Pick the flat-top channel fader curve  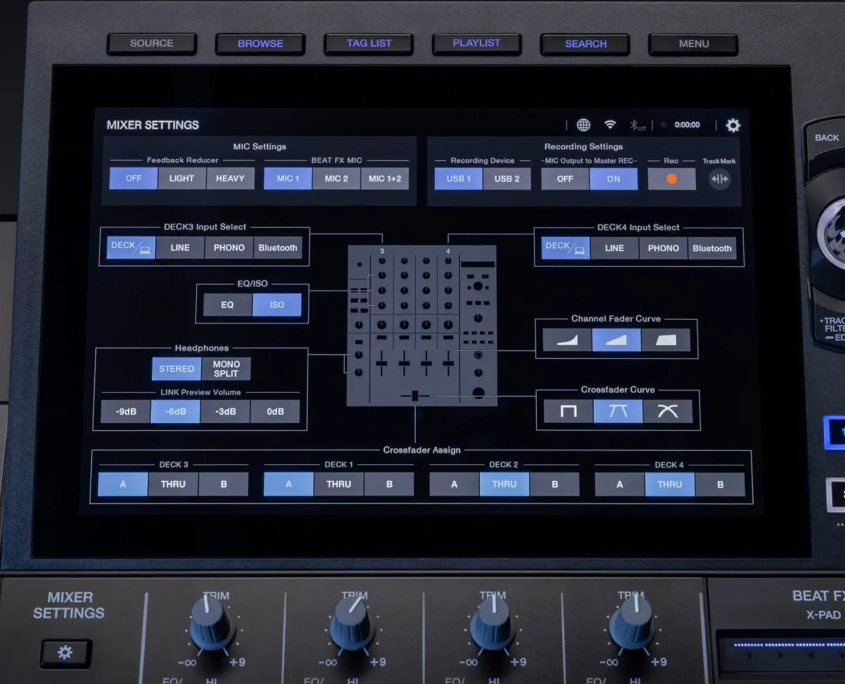coord(667,340)
